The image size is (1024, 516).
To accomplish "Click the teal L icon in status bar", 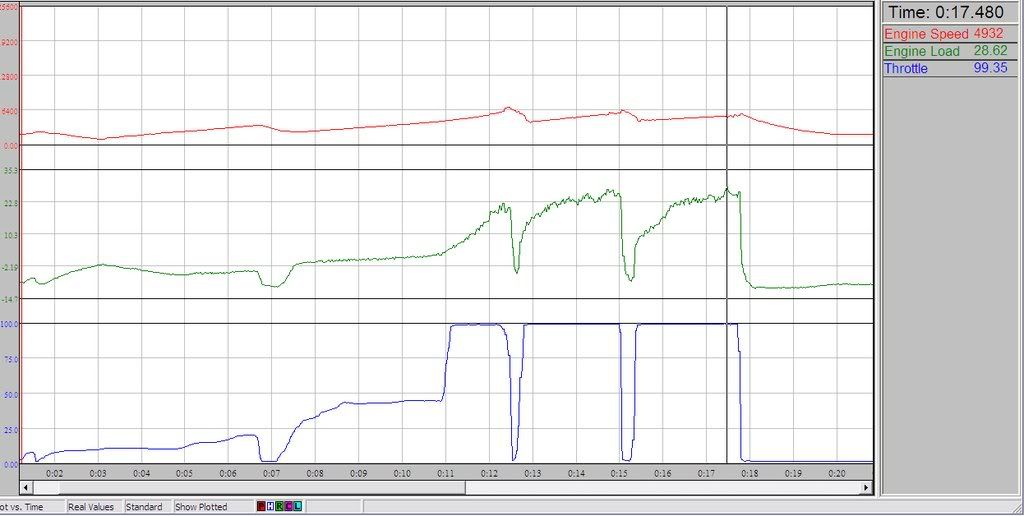I will pos(298,507).
